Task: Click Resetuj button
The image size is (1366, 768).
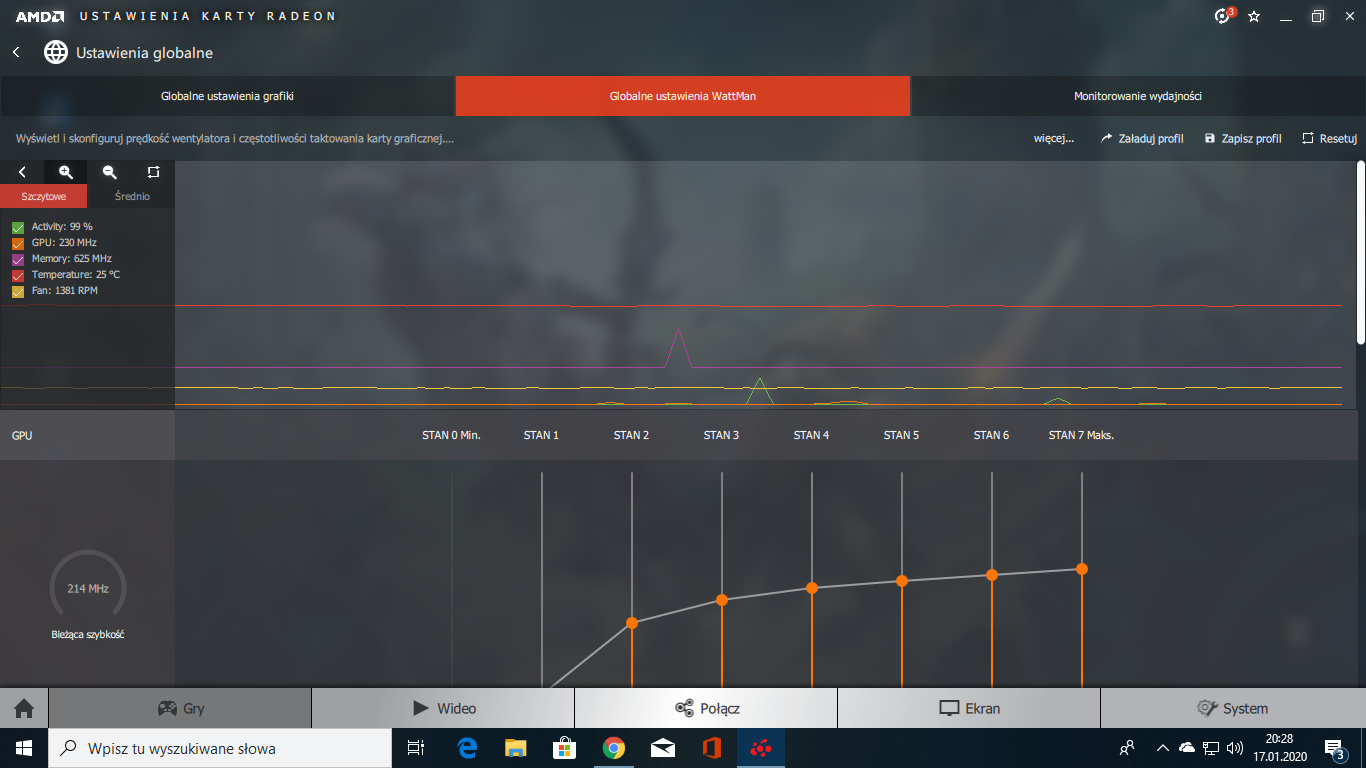Action: (x=1329, y=139)
